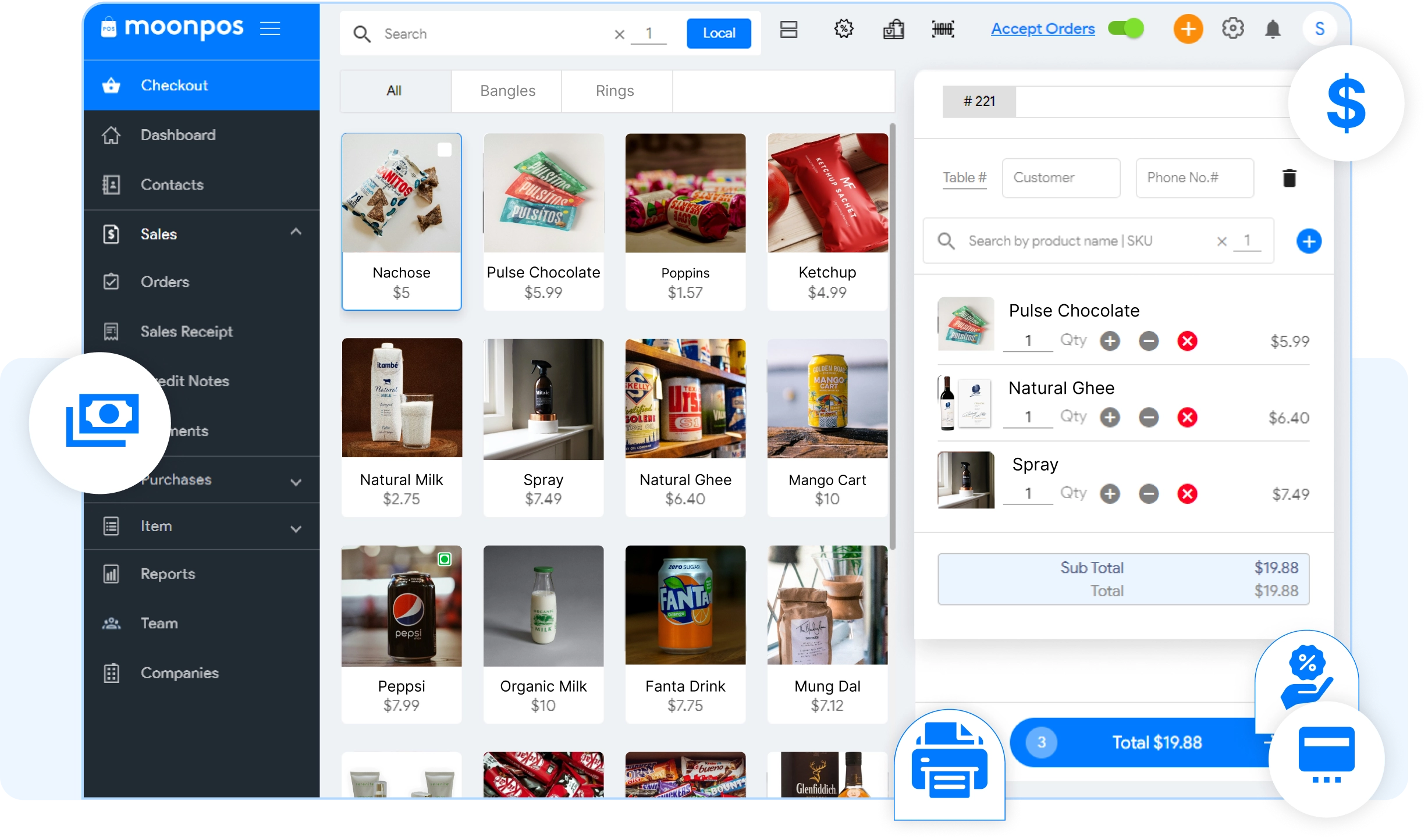Click the blue Local button
The height and width of the screenshot is (840, 1428).
point(718,33)
